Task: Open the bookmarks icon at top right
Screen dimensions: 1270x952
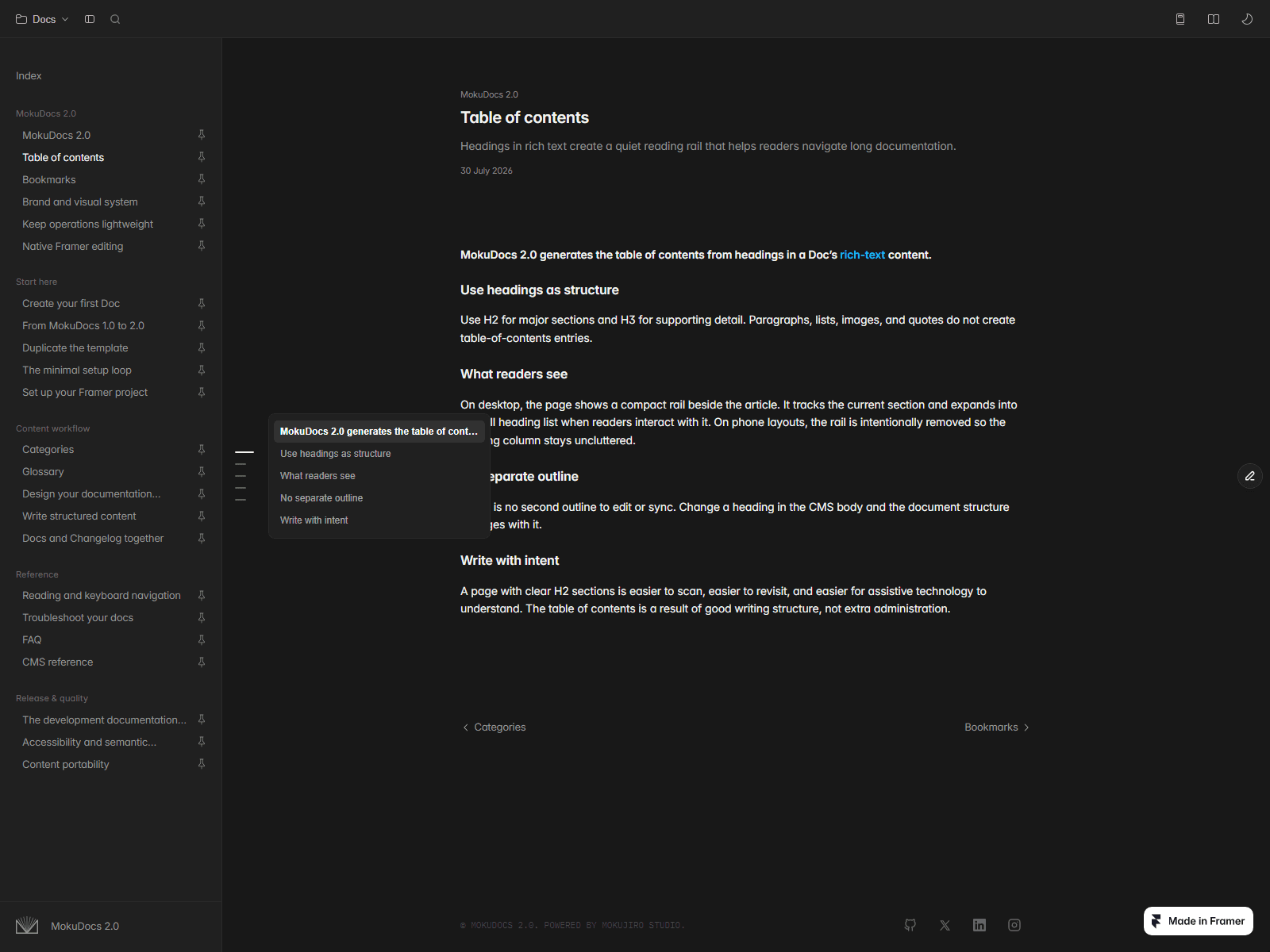Action: [1180, 19]
